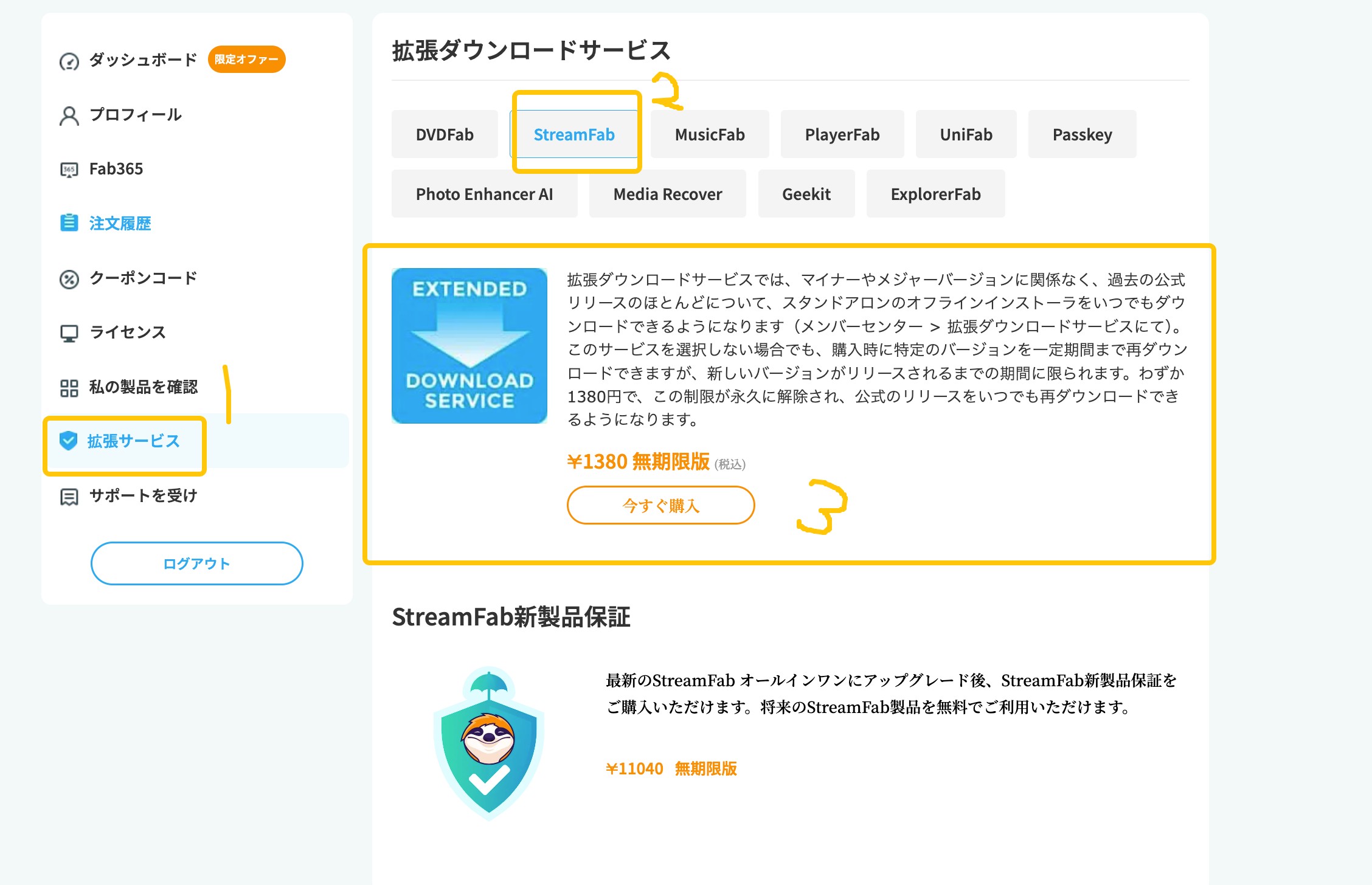Click the Extended Download Service image

[469, 346]
